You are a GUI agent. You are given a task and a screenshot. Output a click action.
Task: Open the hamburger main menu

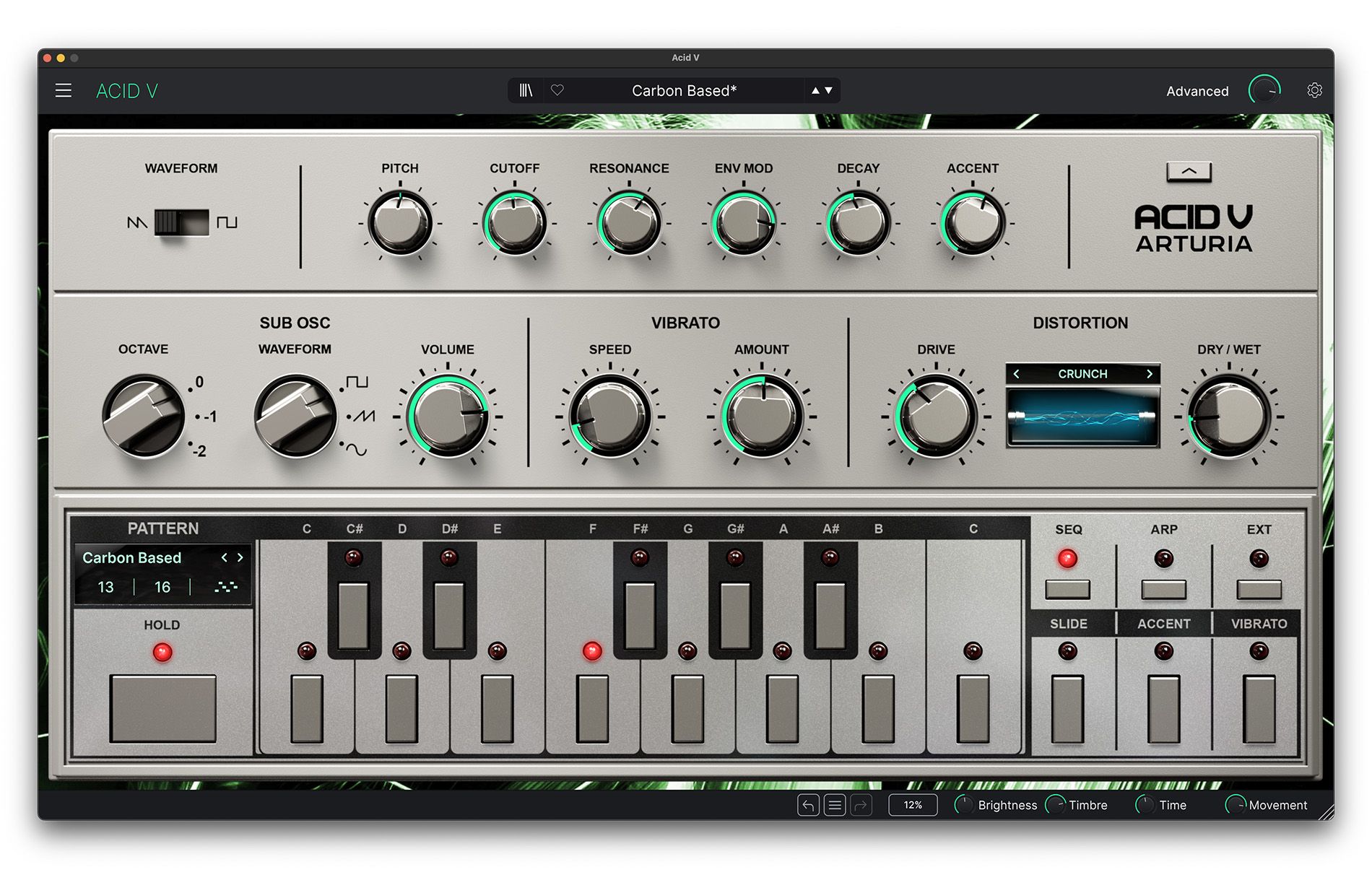64,90
